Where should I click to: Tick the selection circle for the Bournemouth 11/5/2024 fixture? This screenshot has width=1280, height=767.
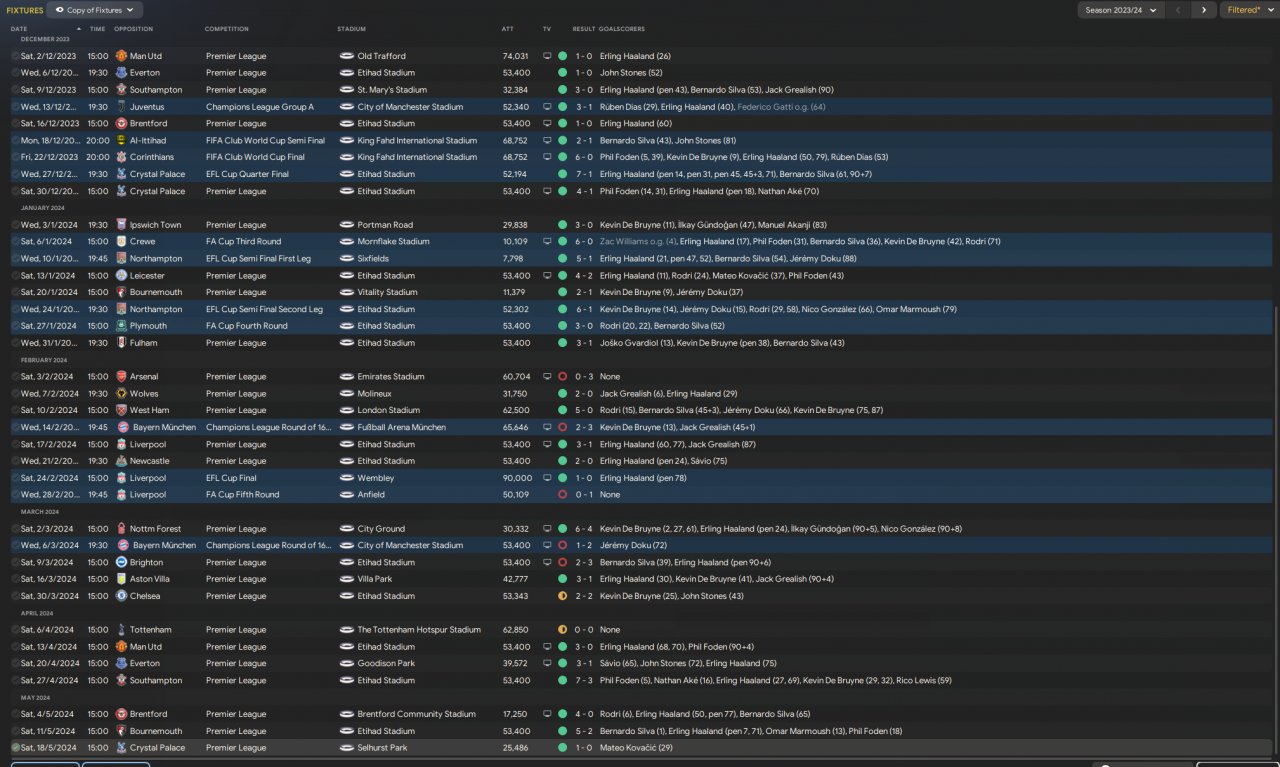[15, 731]
